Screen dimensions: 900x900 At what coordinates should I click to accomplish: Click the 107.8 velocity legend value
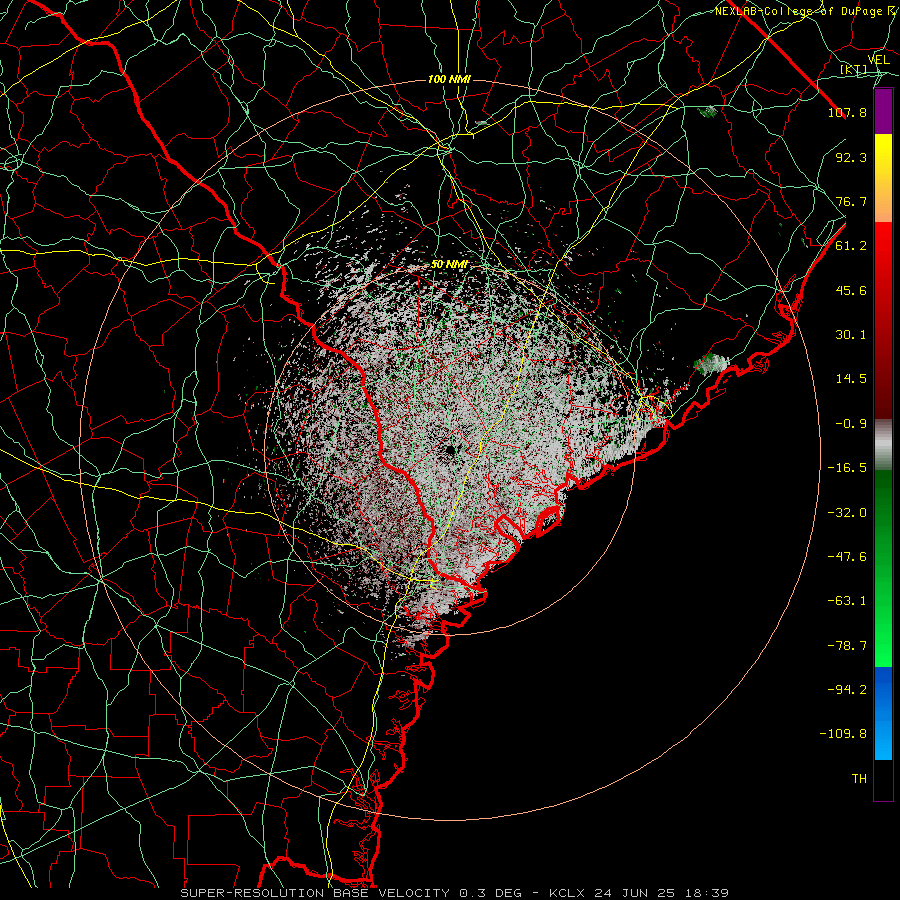click(x=847, y=112)
